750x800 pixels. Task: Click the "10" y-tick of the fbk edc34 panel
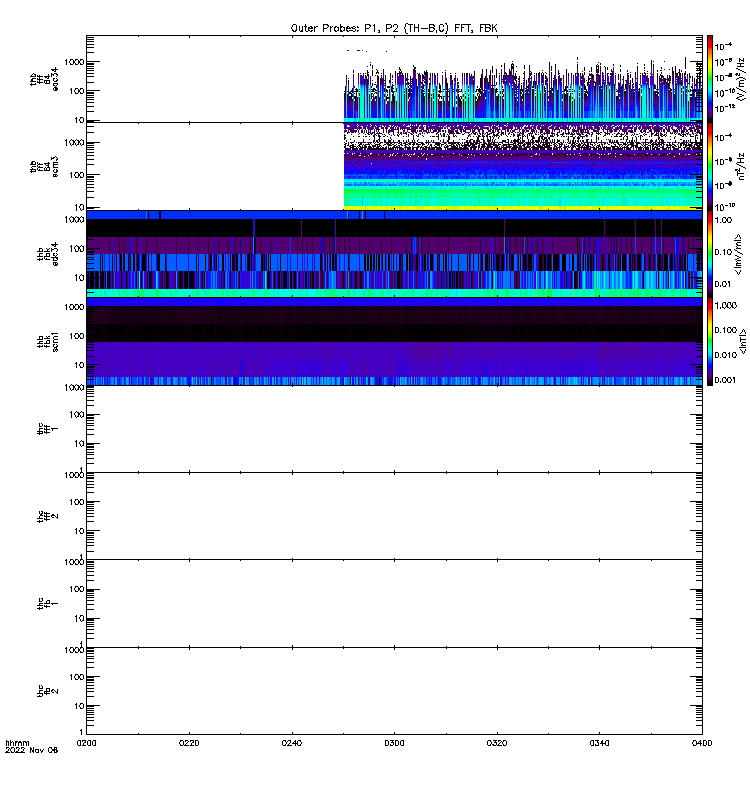pos(79,278)
